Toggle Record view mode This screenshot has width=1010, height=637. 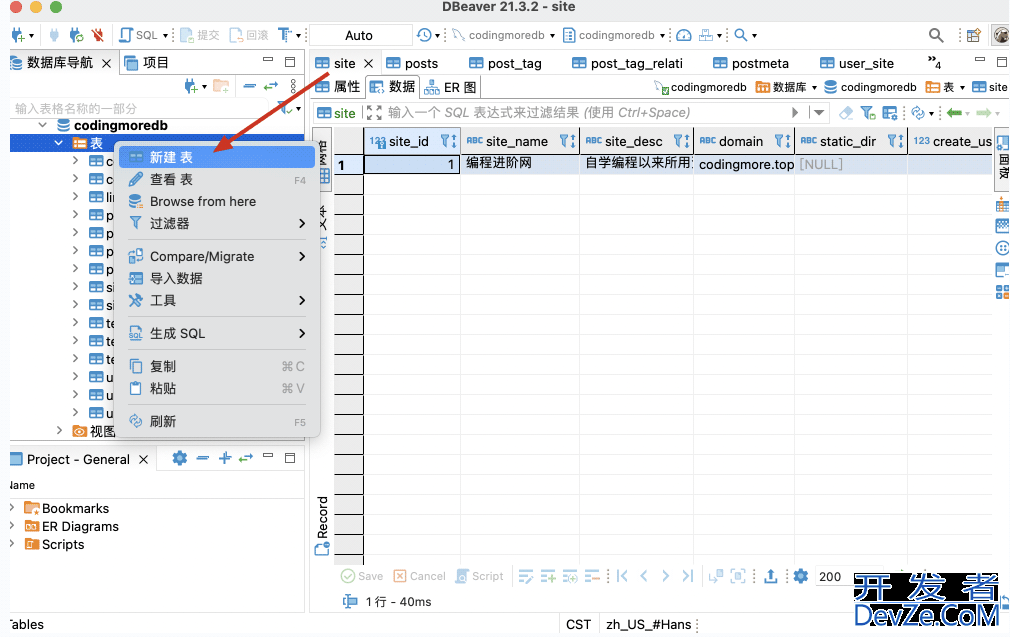pos(322,526)
